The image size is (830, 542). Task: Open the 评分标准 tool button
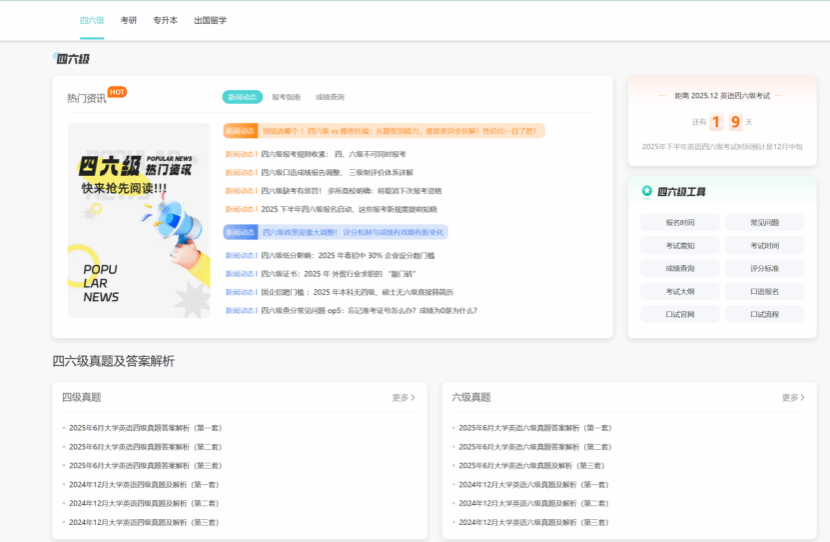[x=764, y=269]
